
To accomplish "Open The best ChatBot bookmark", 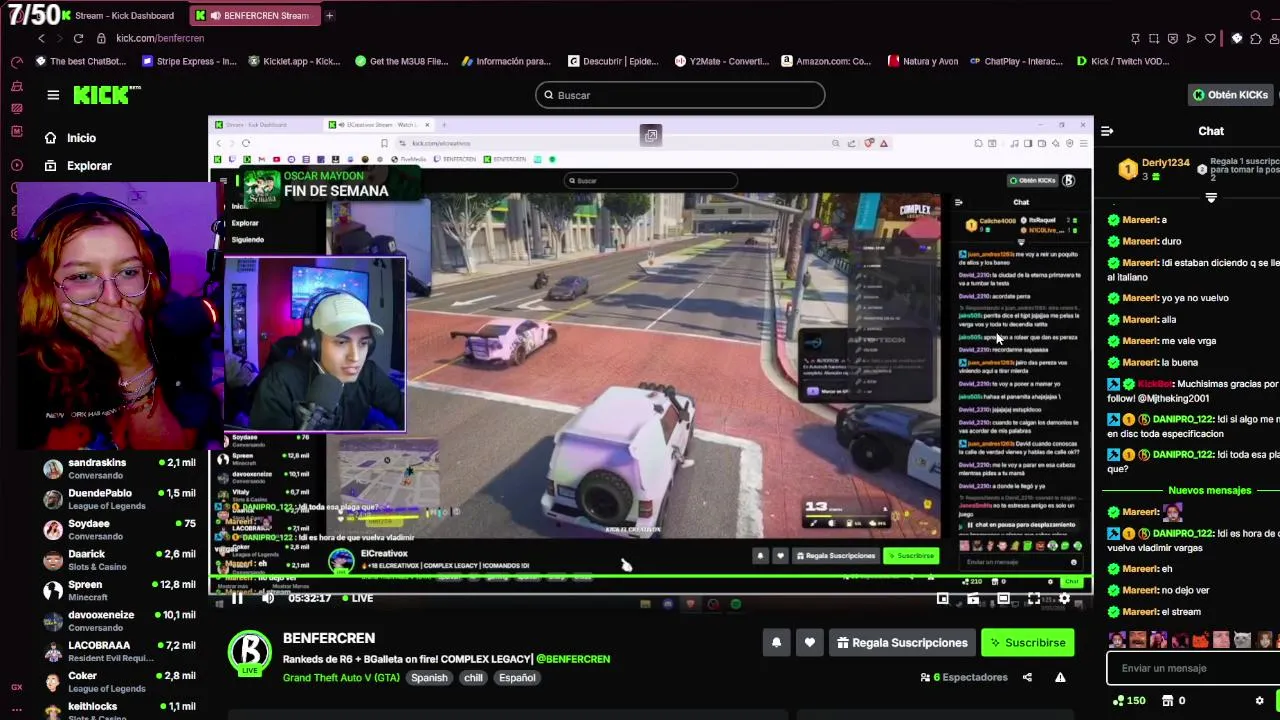I will pos(80,61).
